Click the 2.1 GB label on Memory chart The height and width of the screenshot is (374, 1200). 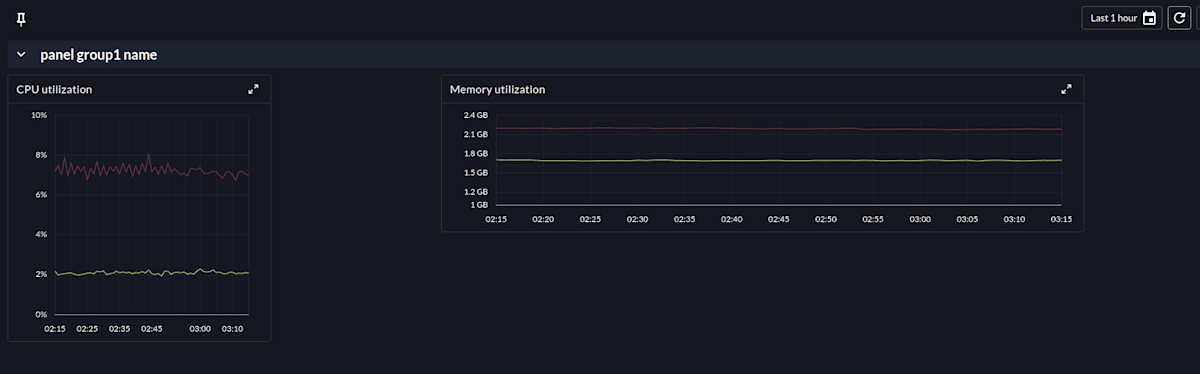pyautogui.click(x=475, y=134)
